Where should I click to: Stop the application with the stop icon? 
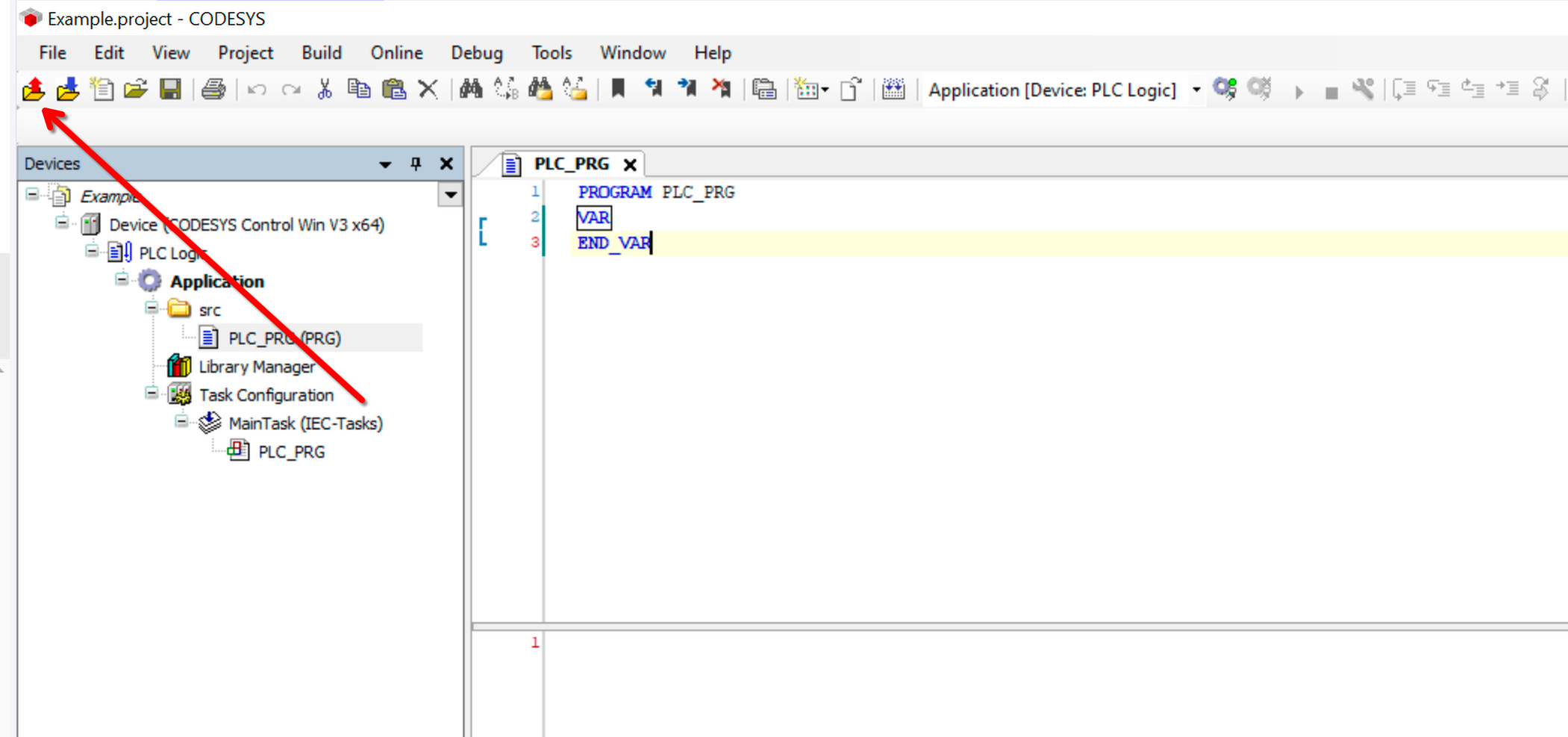(1331, 93)
